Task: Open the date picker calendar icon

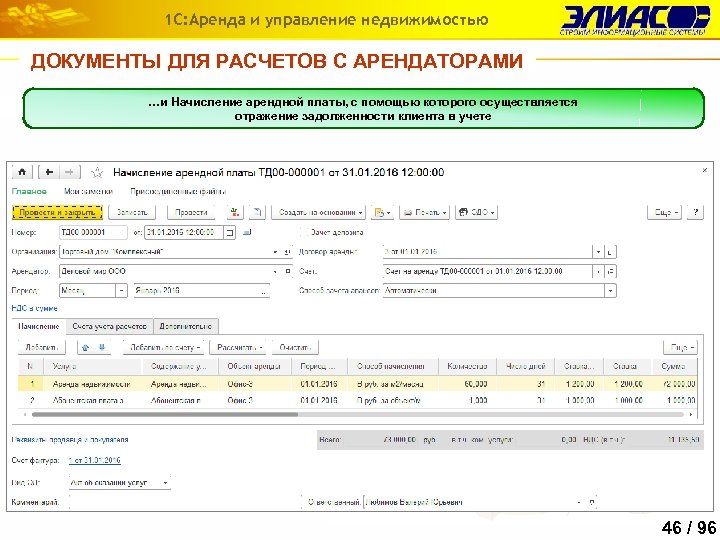Action: coord(230,232)
